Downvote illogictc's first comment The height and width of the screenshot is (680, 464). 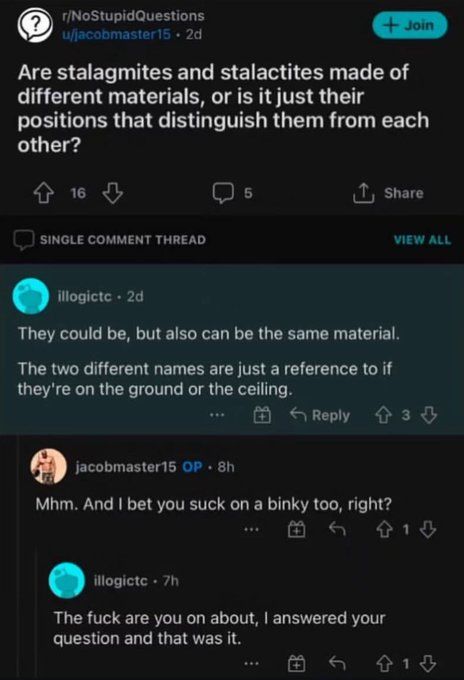(429, 415)
